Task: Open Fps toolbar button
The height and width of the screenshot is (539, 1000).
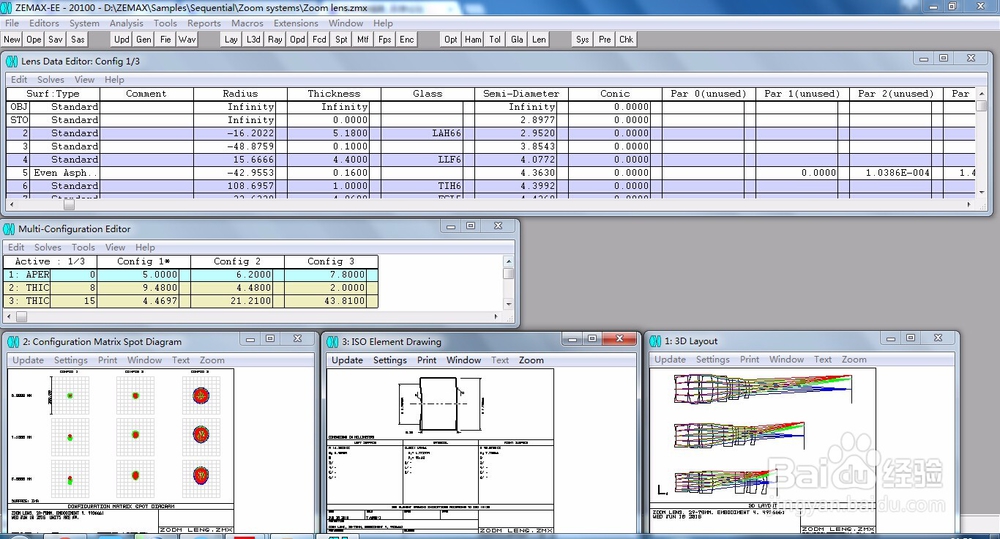Action: coord(385,40)
